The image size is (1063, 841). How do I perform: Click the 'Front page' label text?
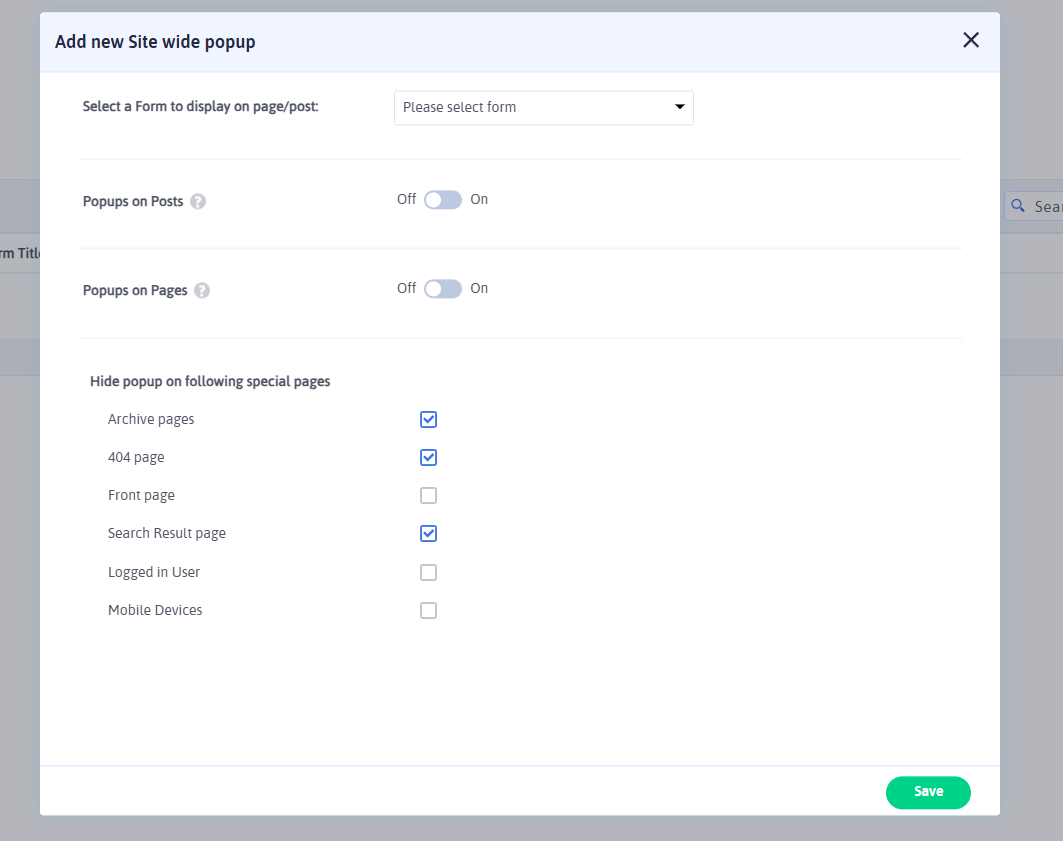(x=141, y=496)
